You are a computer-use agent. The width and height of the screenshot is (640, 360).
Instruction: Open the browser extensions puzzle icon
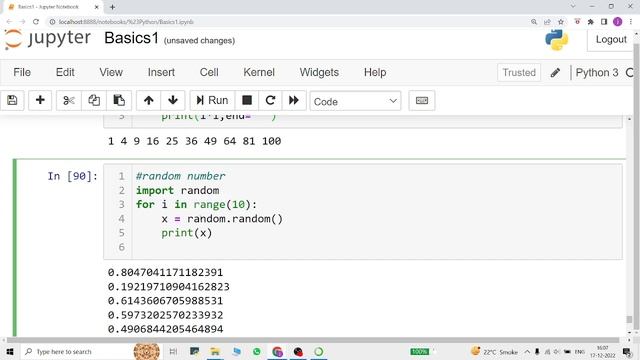tap(591, 22)
